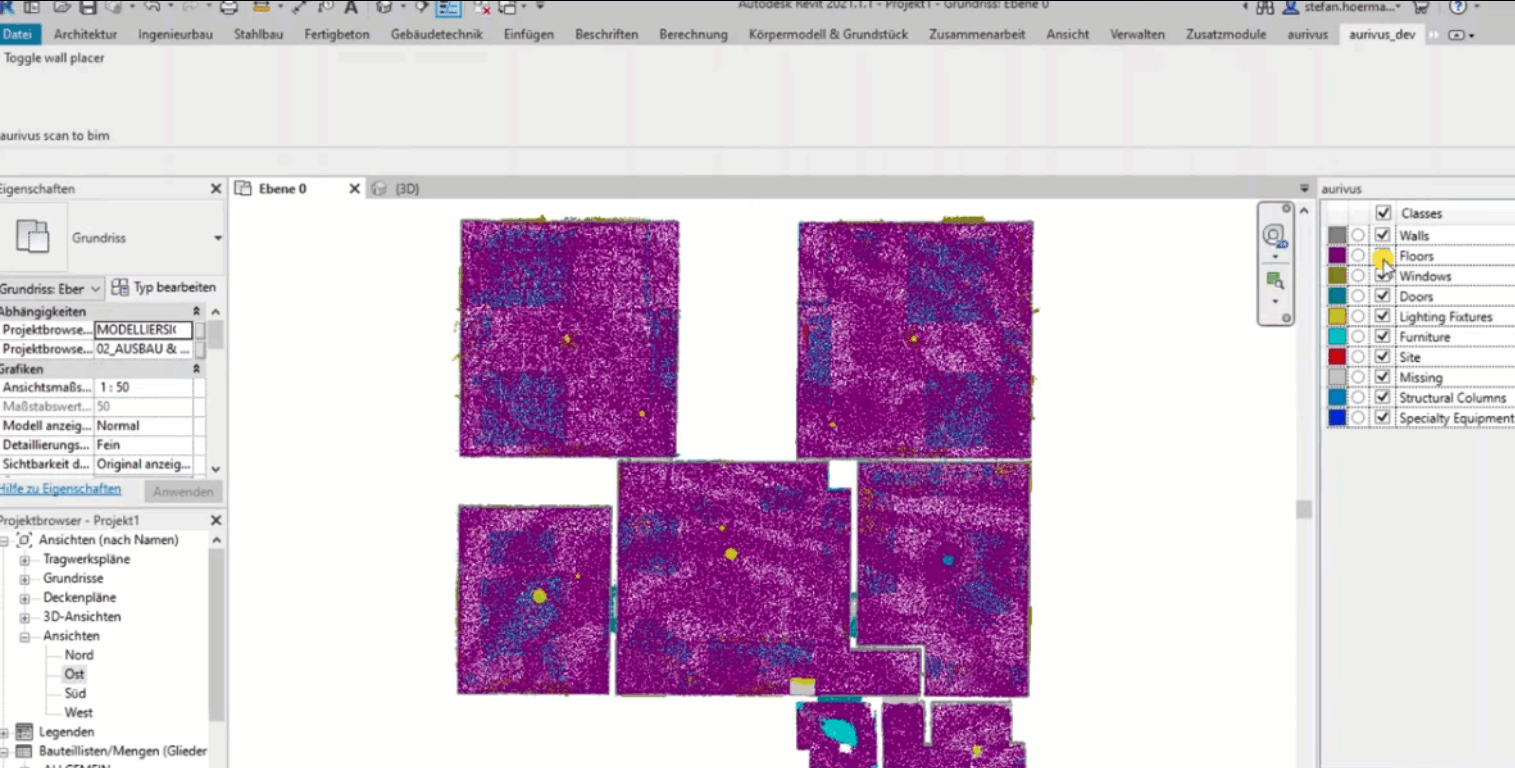Uncheck the Walls class checkbox

pyautogui.click(x=1383, y=236)
